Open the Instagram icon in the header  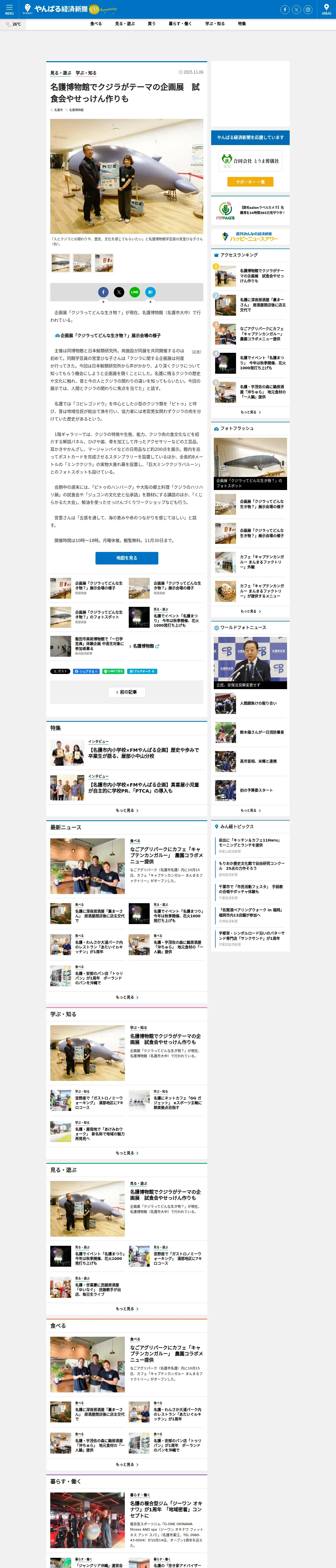coord(308,10)
